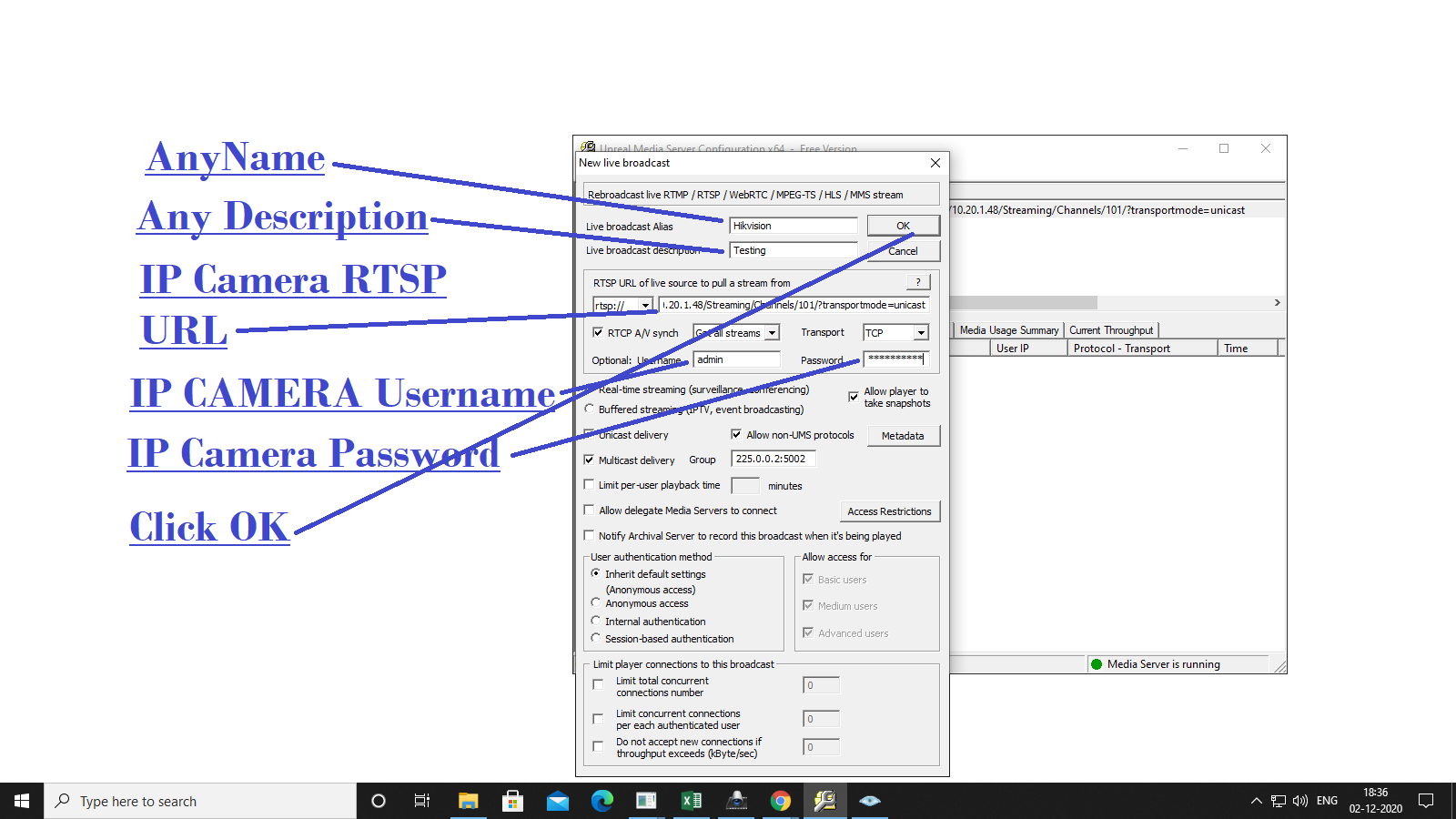Select the Anonymous access radio button
This screenshot has height=819, width=1456.
(x=596, y=603)
